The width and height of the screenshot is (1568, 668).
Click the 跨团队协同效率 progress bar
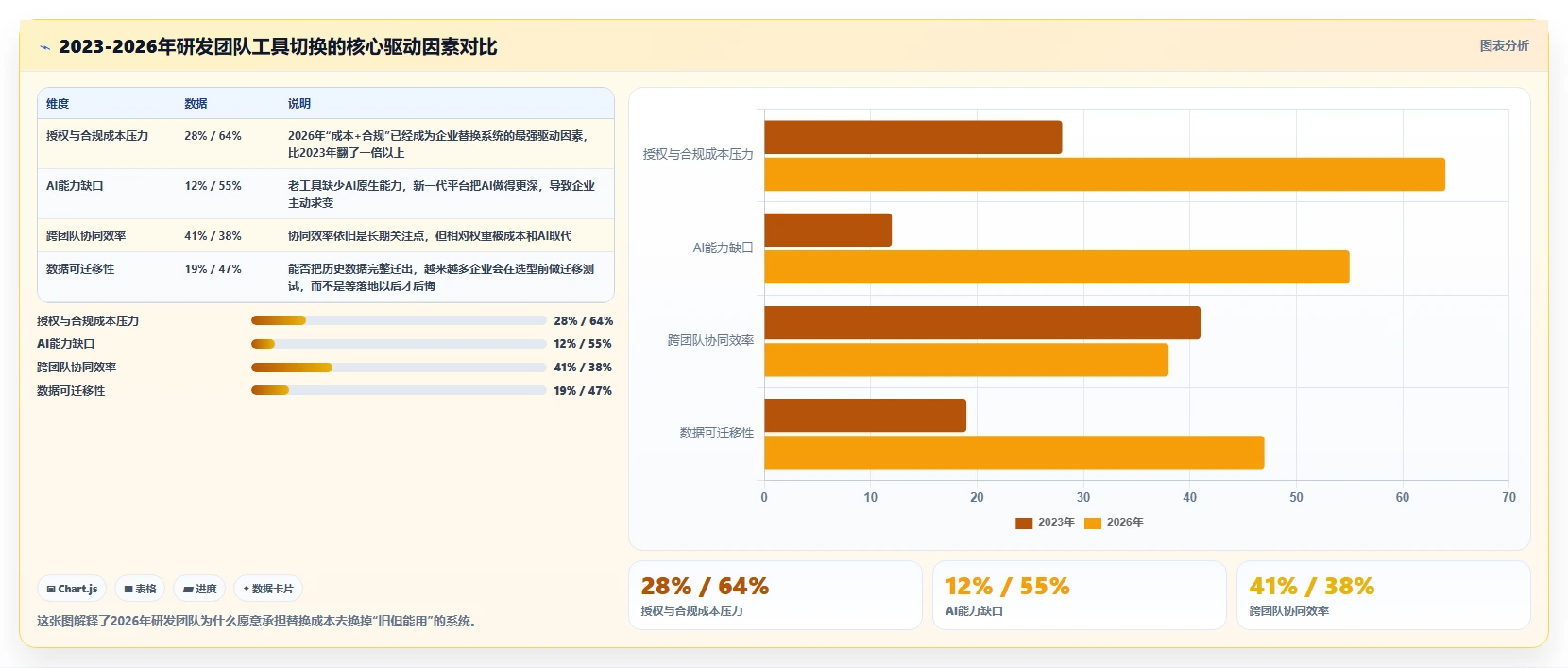(399, 368)
